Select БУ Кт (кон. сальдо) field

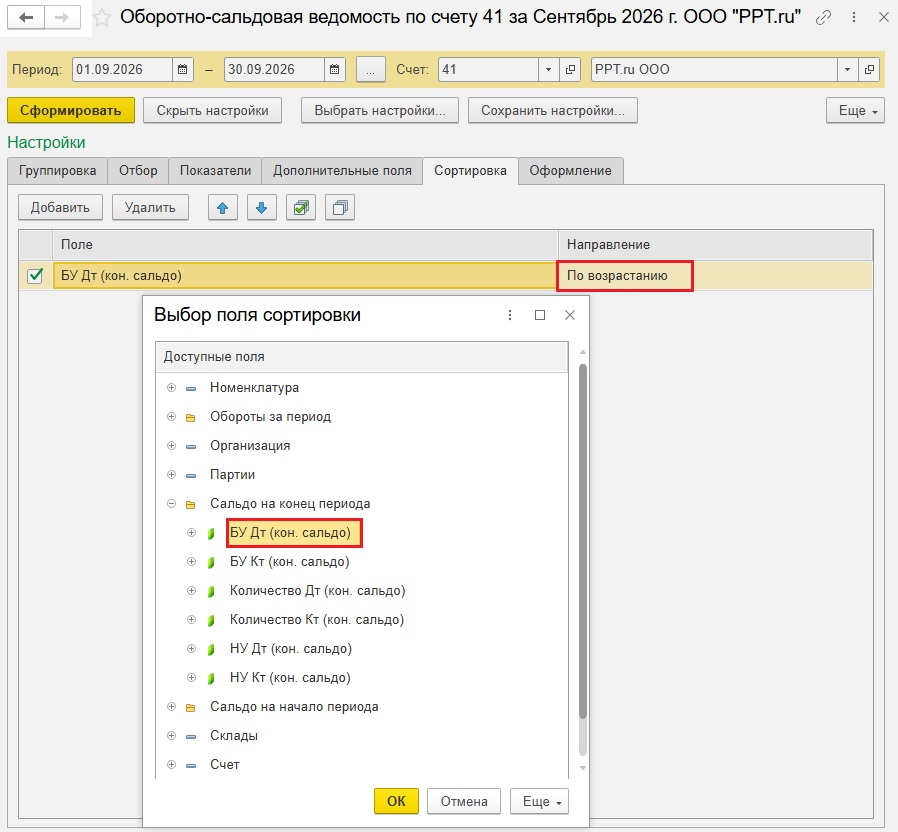289,562
